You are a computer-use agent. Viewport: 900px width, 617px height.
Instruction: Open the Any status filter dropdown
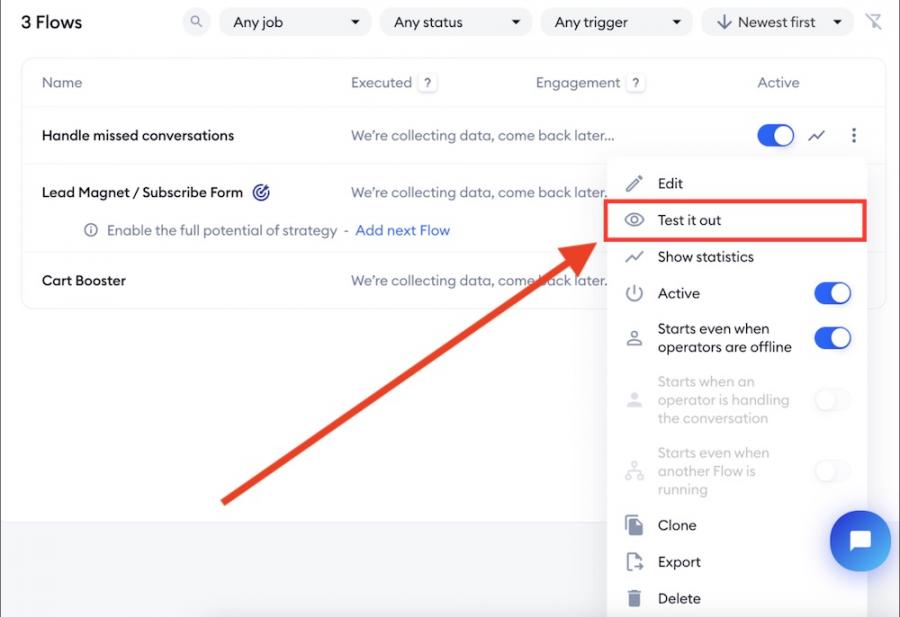[456, 22]
